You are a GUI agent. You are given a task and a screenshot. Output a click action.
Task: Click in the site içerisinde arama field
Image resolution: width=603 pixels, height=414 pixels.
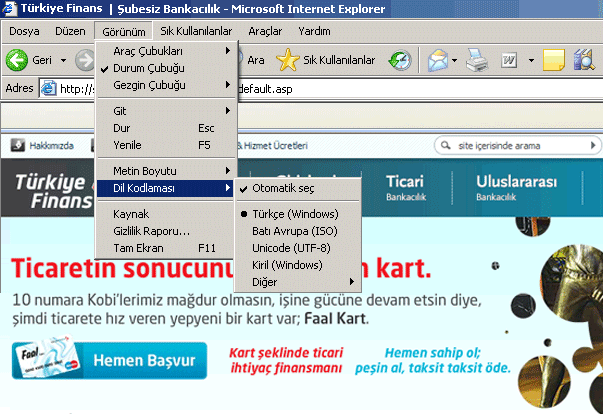517,146
